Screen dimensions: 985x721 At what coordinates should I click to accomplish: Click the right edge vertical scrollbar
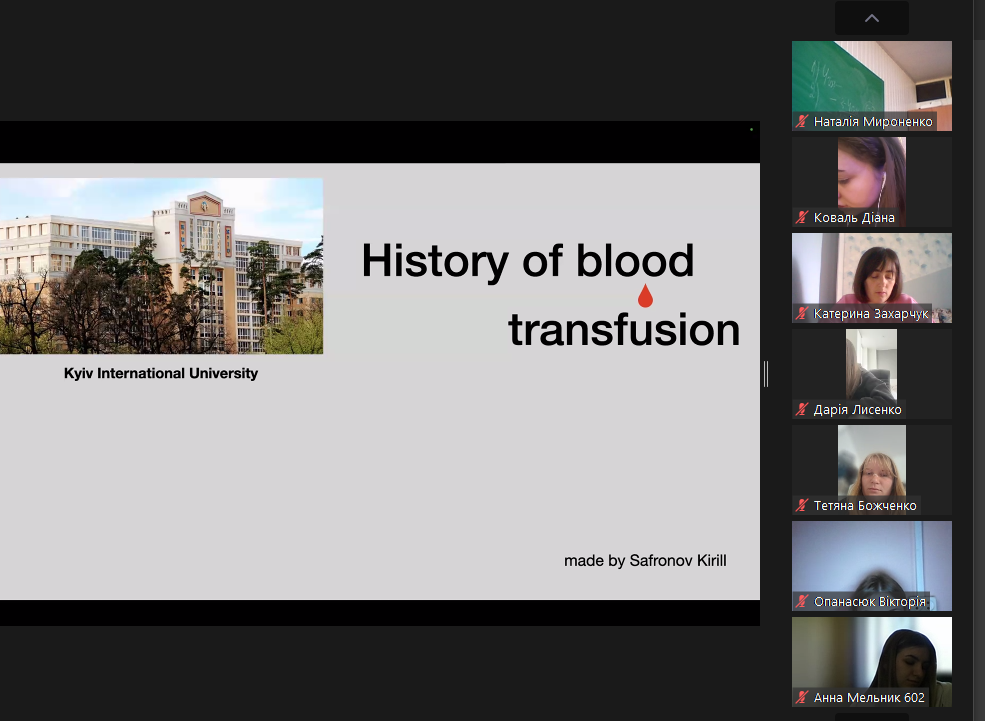click(979, 360)
